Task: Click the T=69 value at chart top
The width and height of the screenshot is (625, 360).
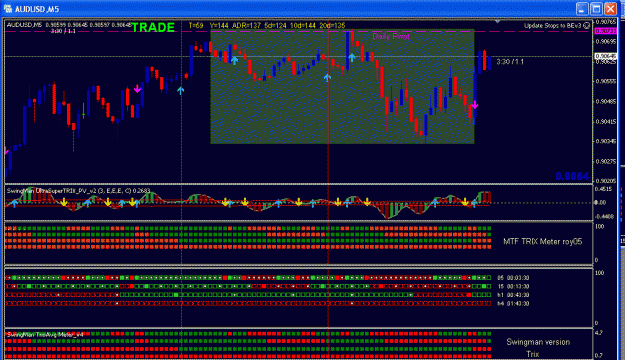Action: pos(196,26)
